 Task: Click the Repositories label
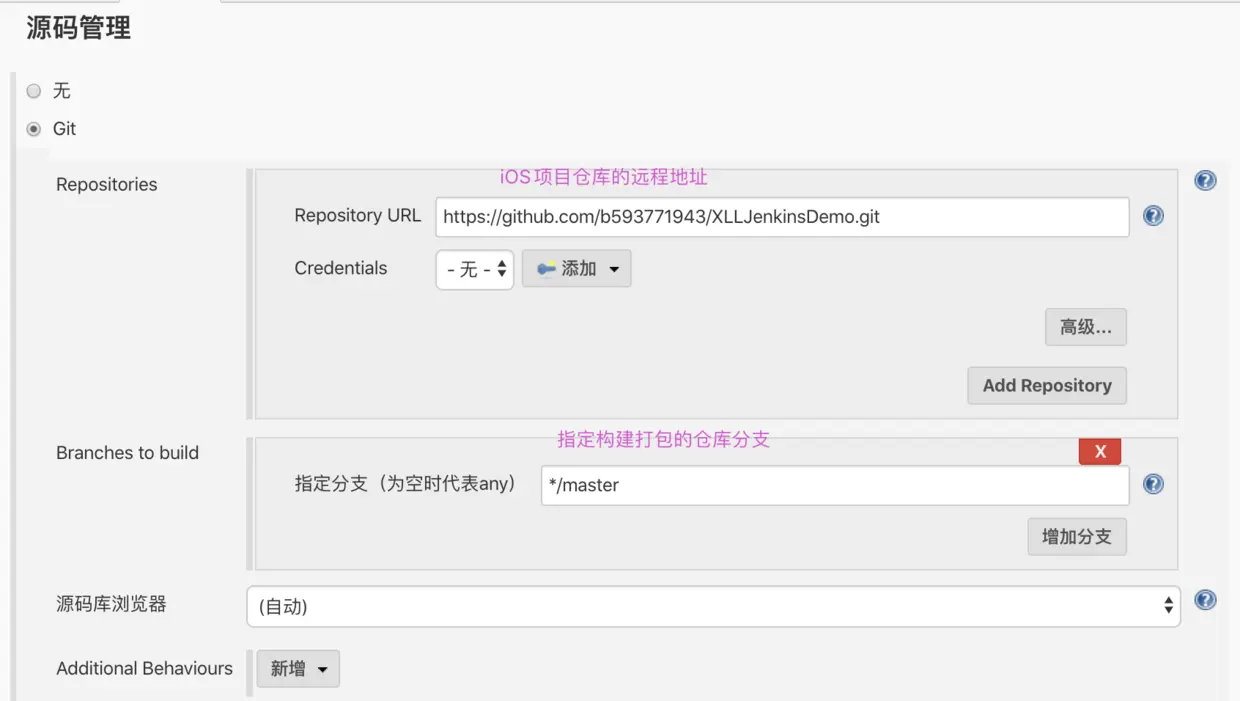coord(107,184)
